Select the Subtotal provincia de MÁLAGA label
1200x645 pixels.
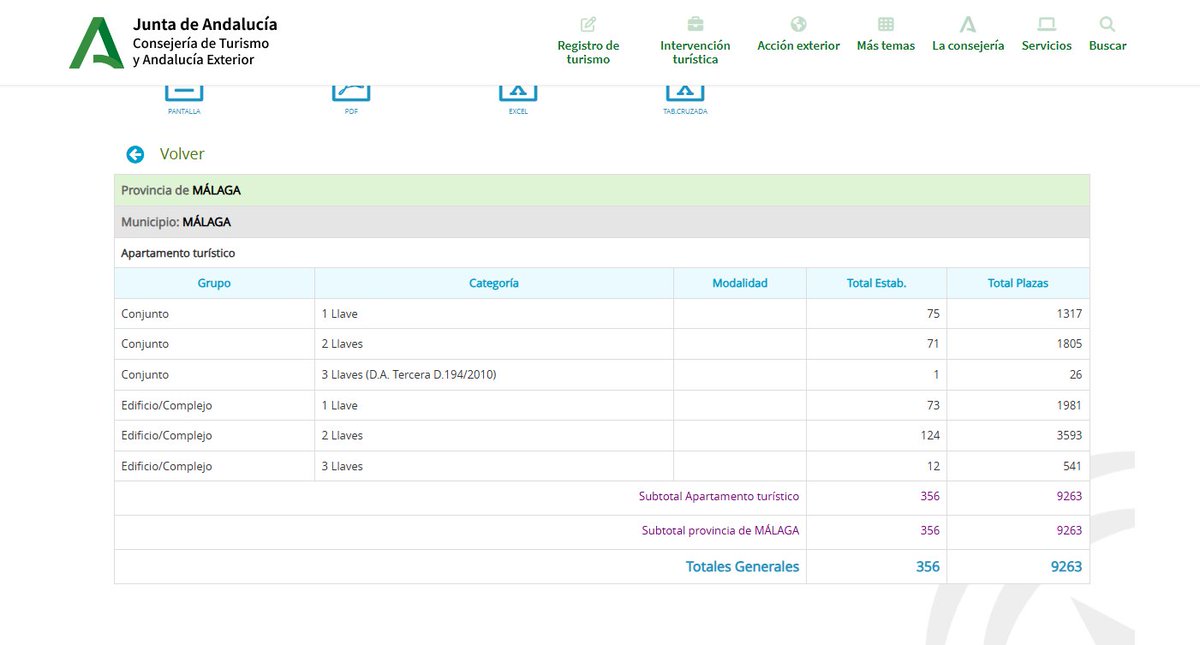[x=720, y=531]
